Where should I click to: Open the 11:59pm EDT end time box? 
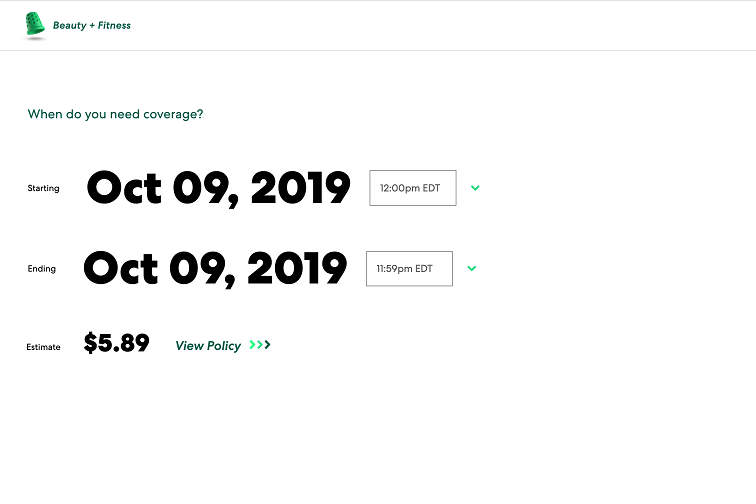pos(409,269)
